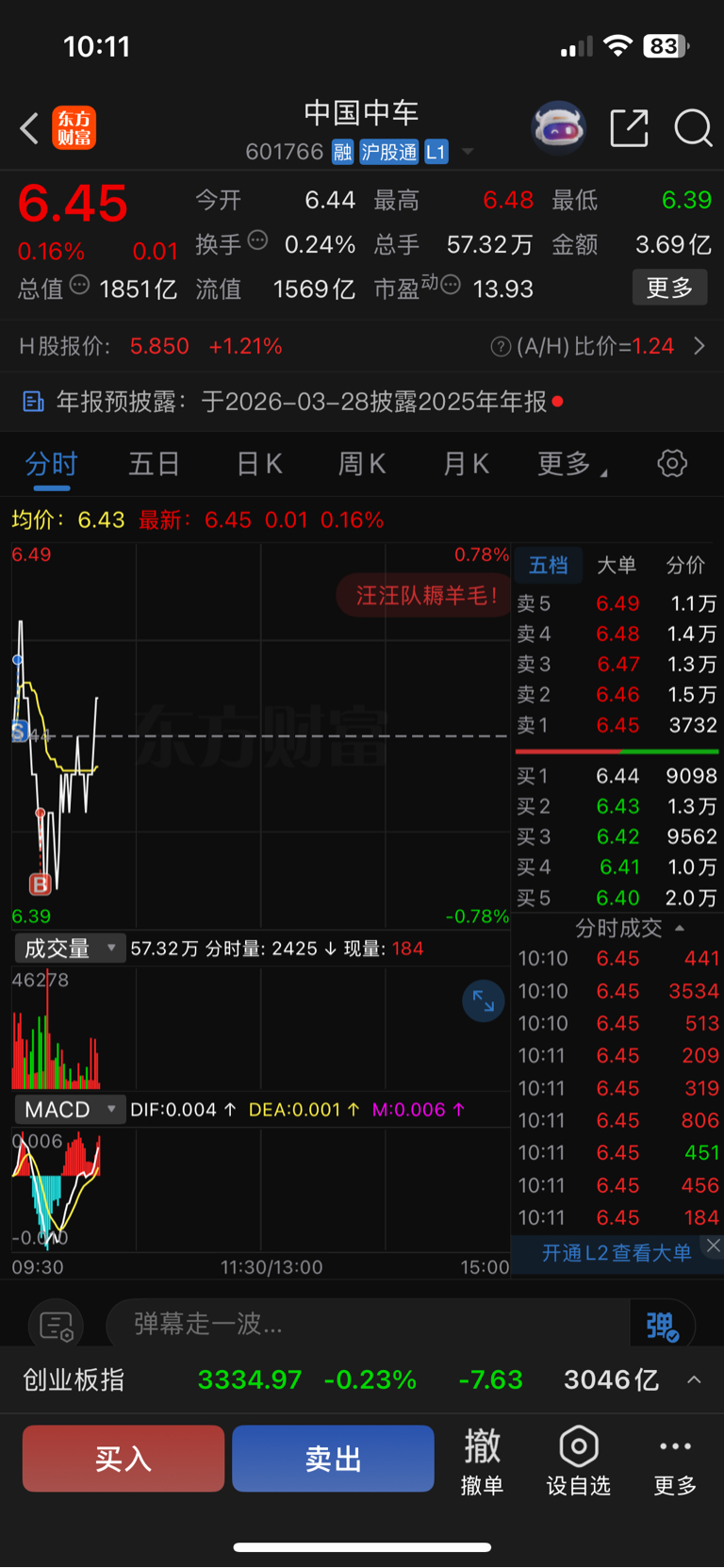Switch to 五日 chart tab
Viewport: 724px width, 1568px height.
tap(155, 464)
